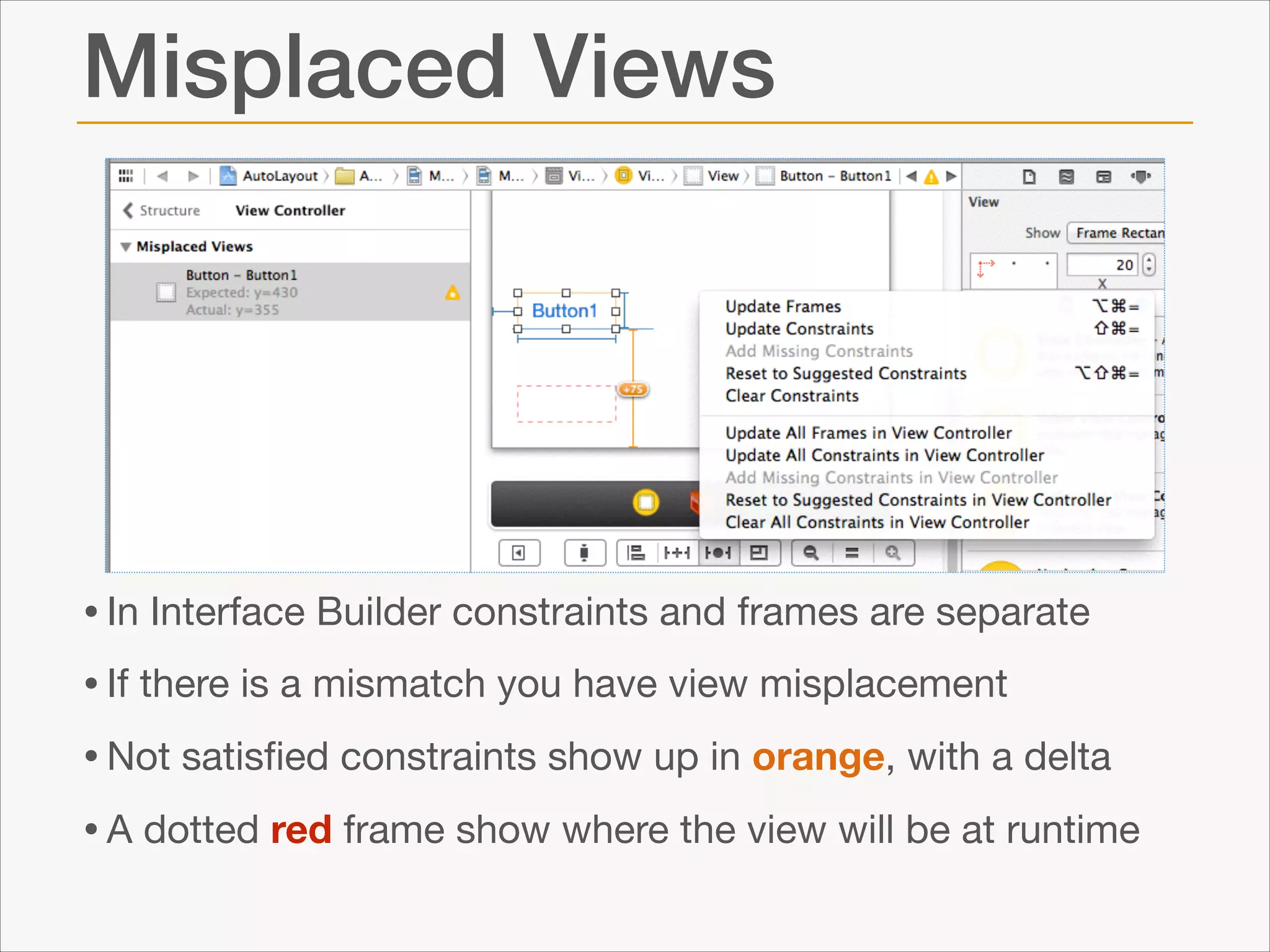This screenshot has height=952, width=1270.
Task: Go forward with jump bar right arrow
Action: pos(193,176)
